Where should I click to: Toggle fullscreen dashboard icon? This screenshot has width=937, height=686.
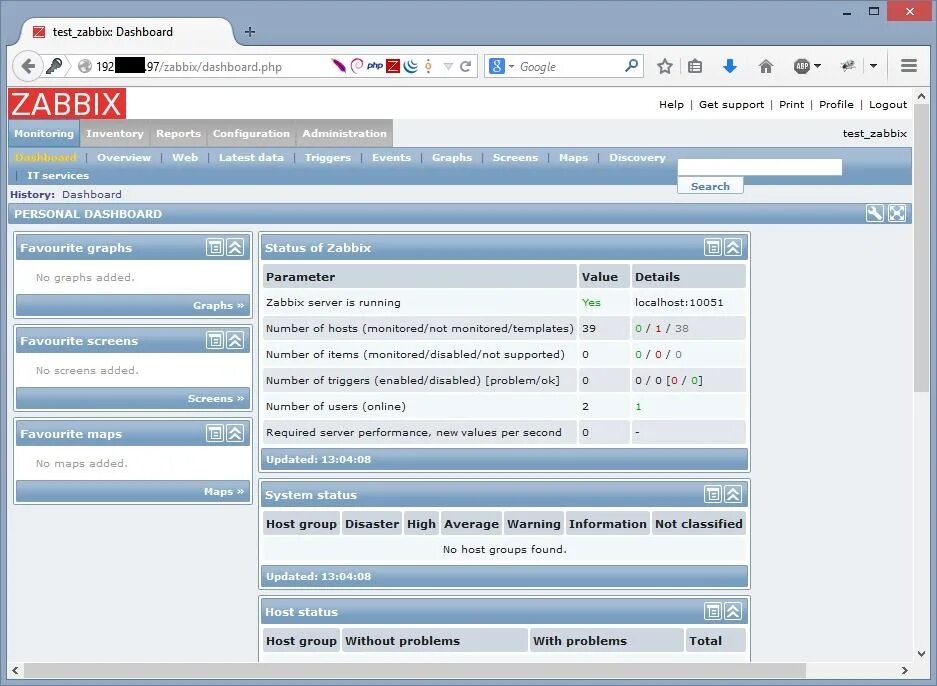(897, 213)
